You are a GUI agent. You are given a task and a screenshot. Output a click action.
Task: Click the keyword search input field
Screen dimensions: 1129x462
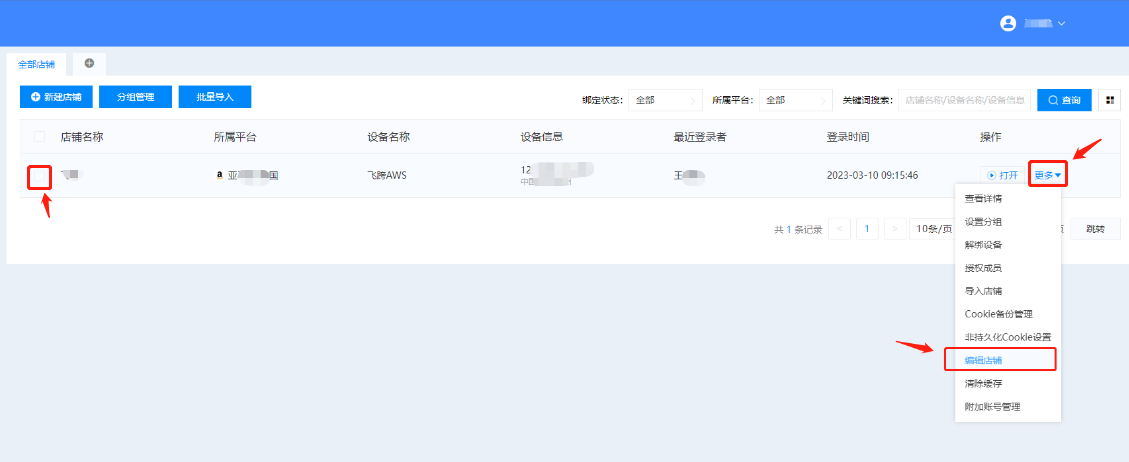[964, 100]
